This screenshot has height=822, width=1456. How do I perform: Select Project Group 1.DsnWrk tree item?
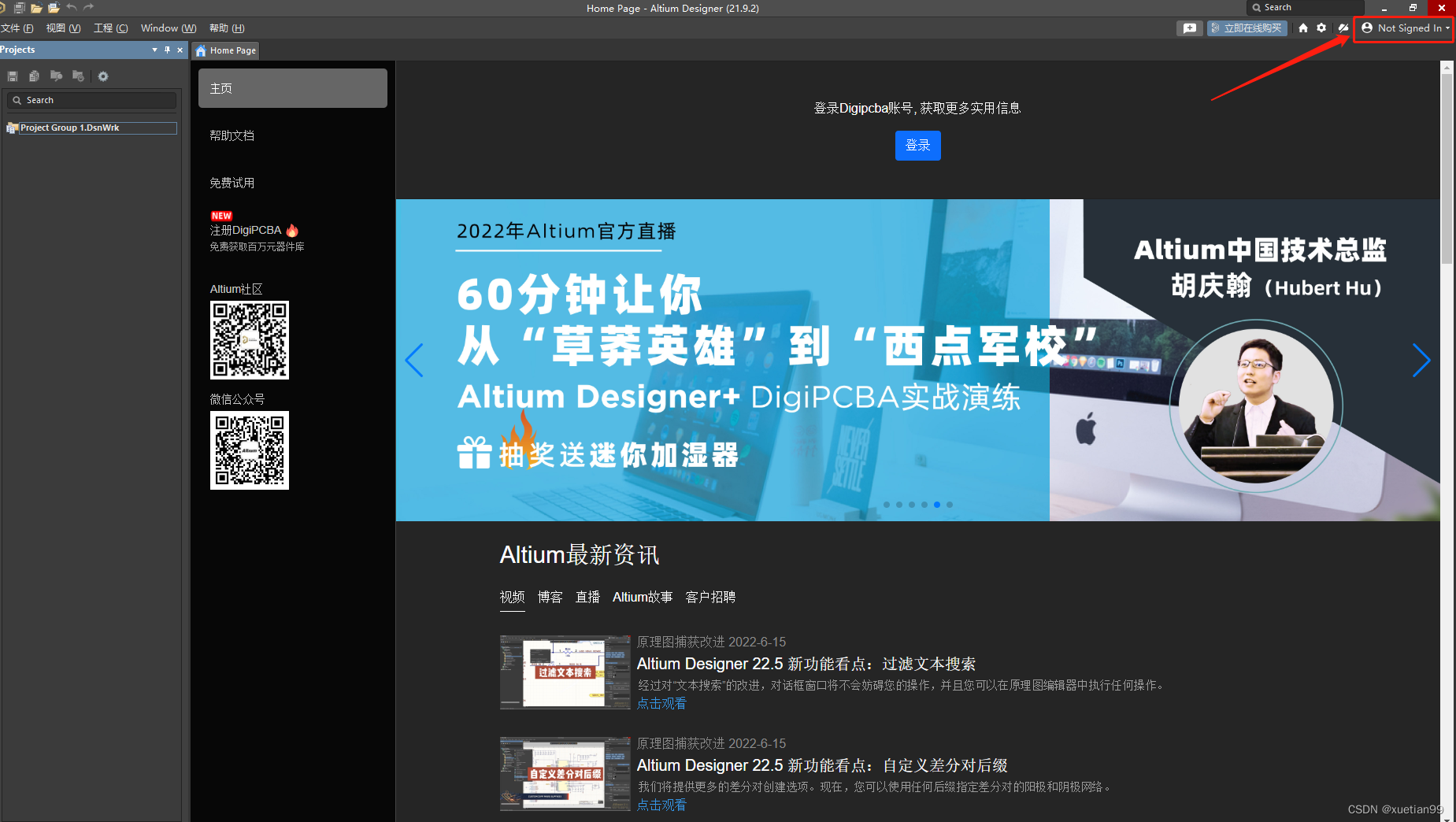tap(91, 128)
